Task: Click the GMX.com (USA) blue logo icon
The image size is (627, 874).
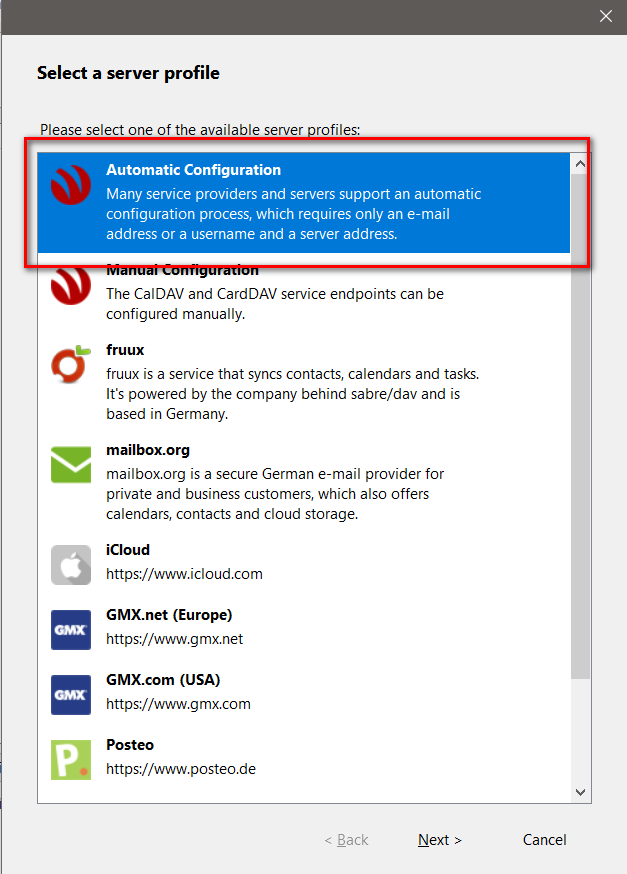Action: pos(71,695)
